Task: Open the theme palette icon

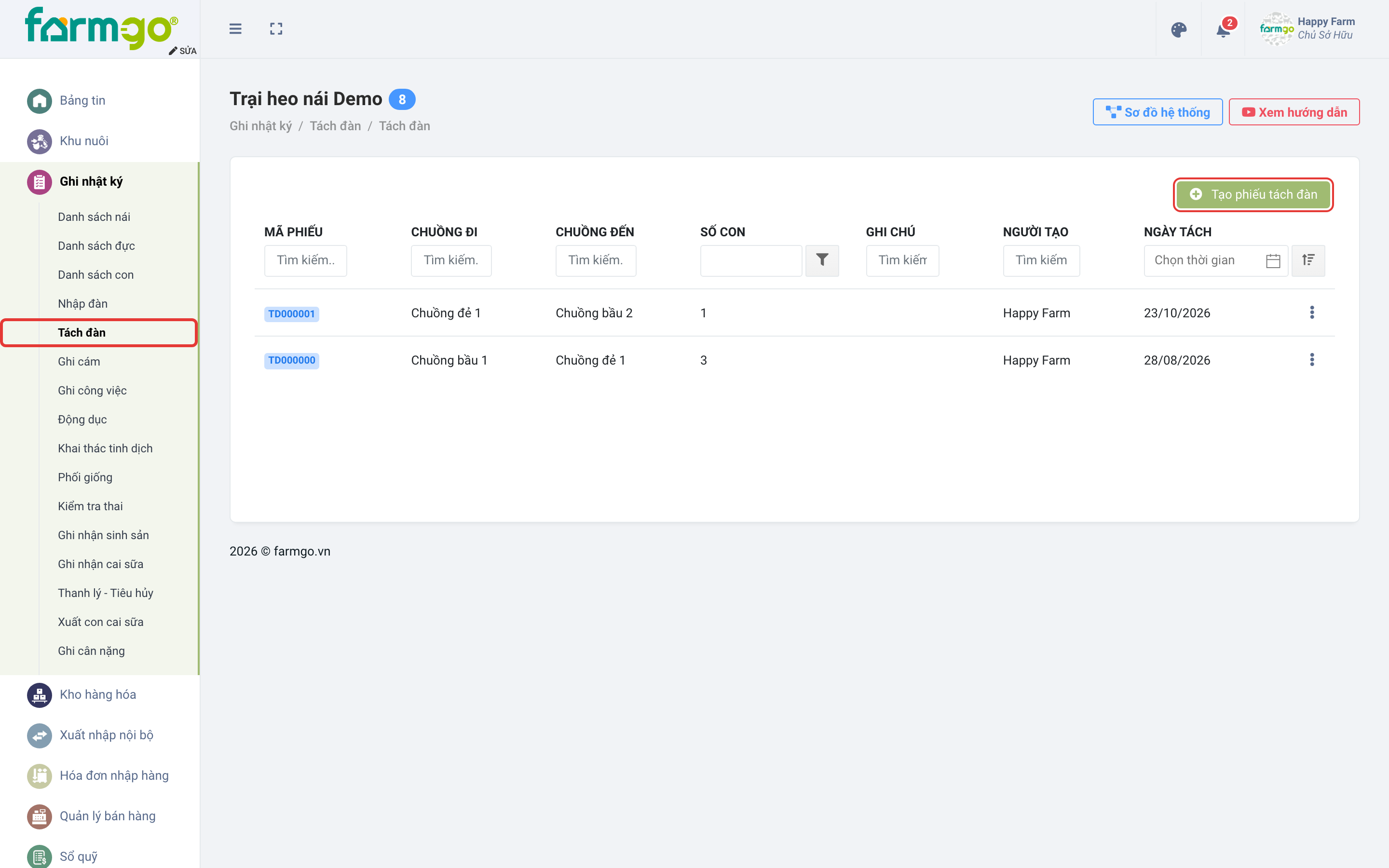Action: (x=1179, y=29)
